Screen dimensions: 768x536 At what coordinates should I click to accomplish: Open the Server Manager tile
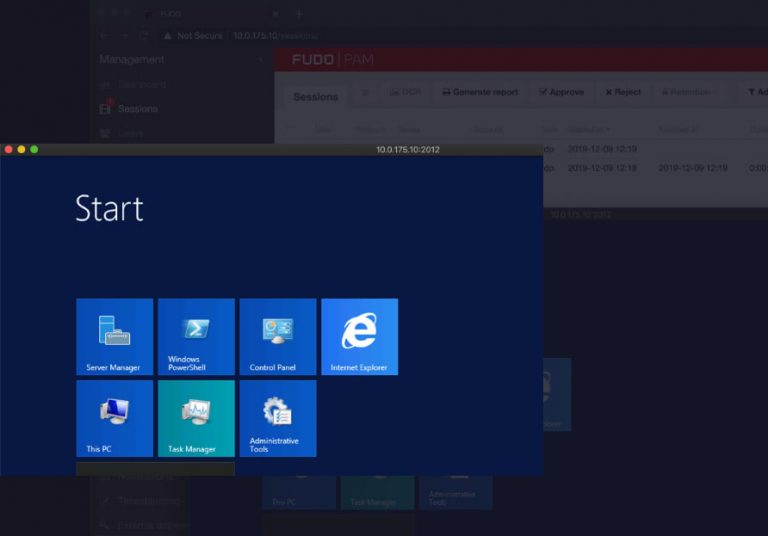115,336
